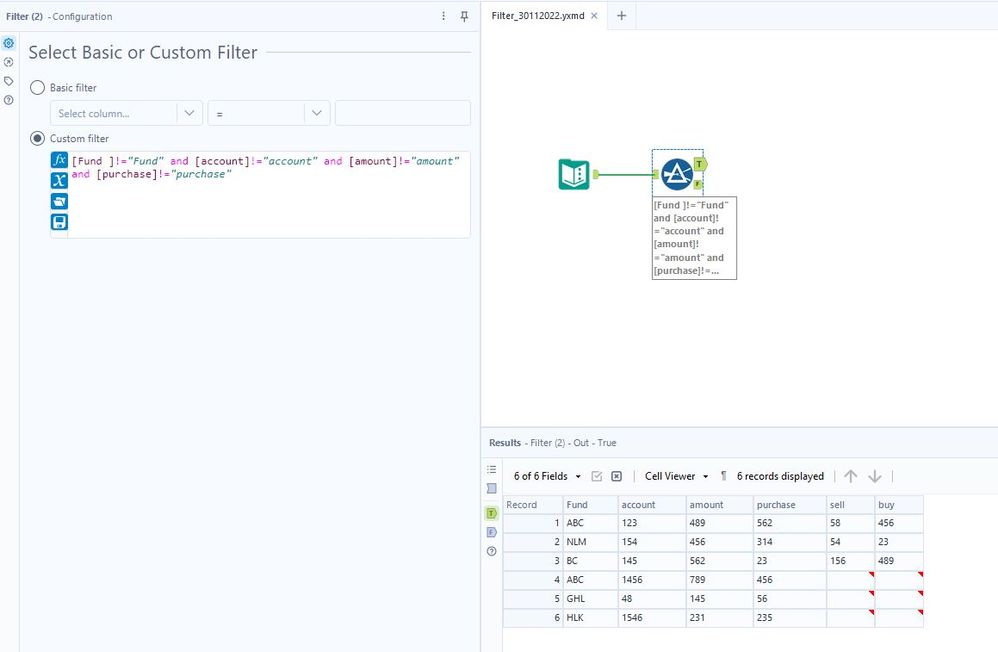Image resolution: width=998 pixels, height=652 pixels.
Task: Click the X cancel data actions icon
Action: (616, 476)
